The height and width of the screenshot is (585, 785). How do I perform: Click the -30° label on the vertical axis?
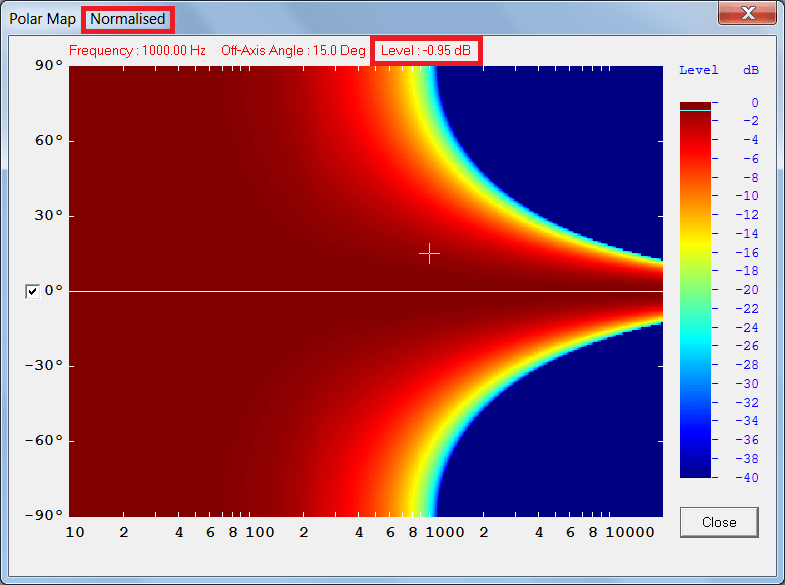[x=45, y=365]
